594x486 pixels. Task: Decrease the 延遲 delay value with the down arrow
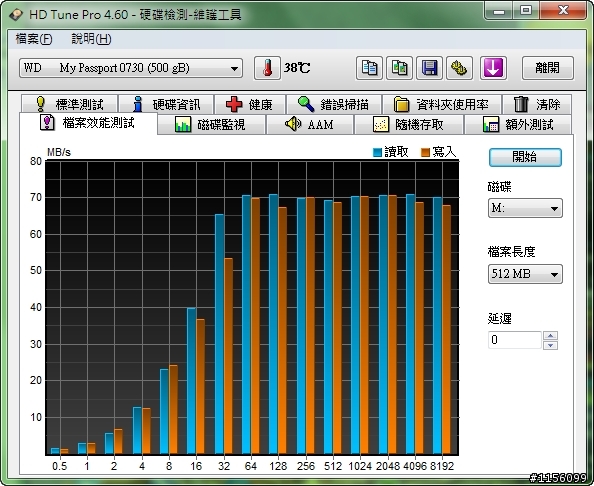(x=550, y=345)
